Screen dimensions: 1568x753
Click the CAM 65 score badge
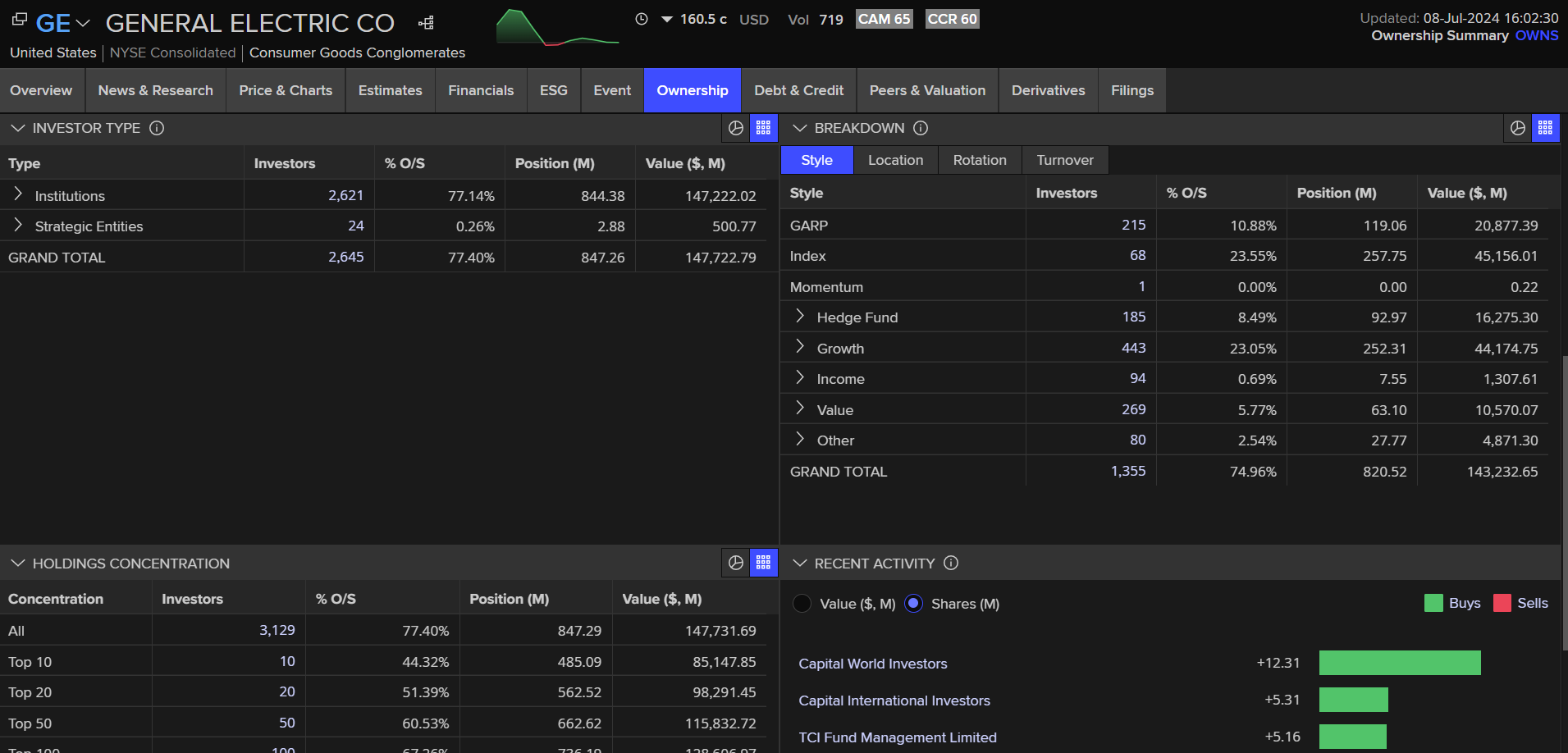click(x=884, y=19)
